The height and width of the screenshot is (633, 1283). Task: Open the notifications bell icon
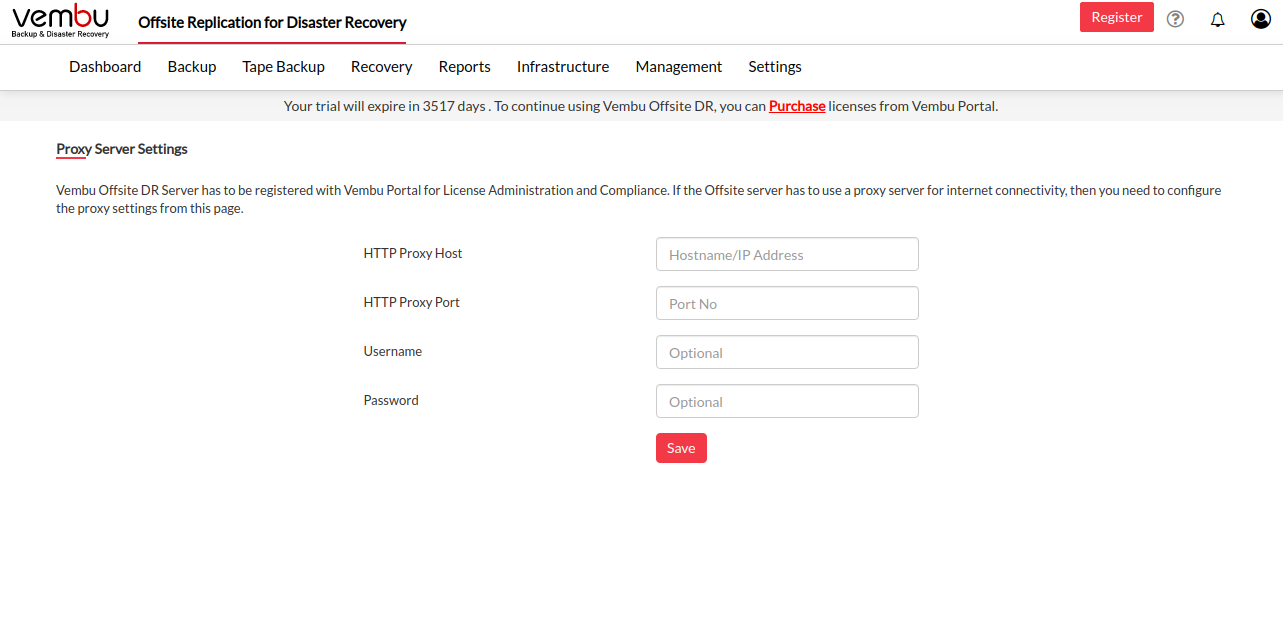tap(1217, 19)
